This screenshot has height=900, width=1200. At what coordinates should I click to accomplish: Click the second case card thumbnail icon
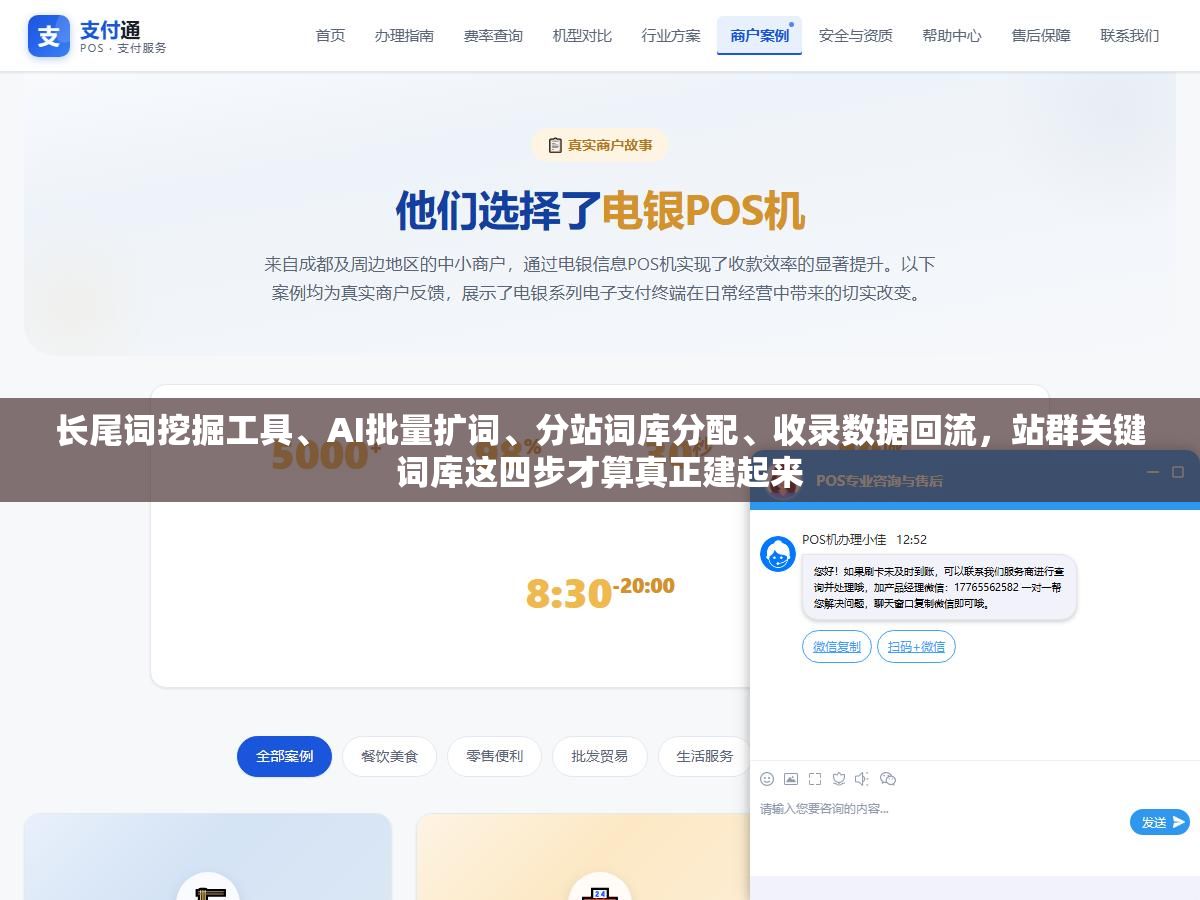point(600,888)
